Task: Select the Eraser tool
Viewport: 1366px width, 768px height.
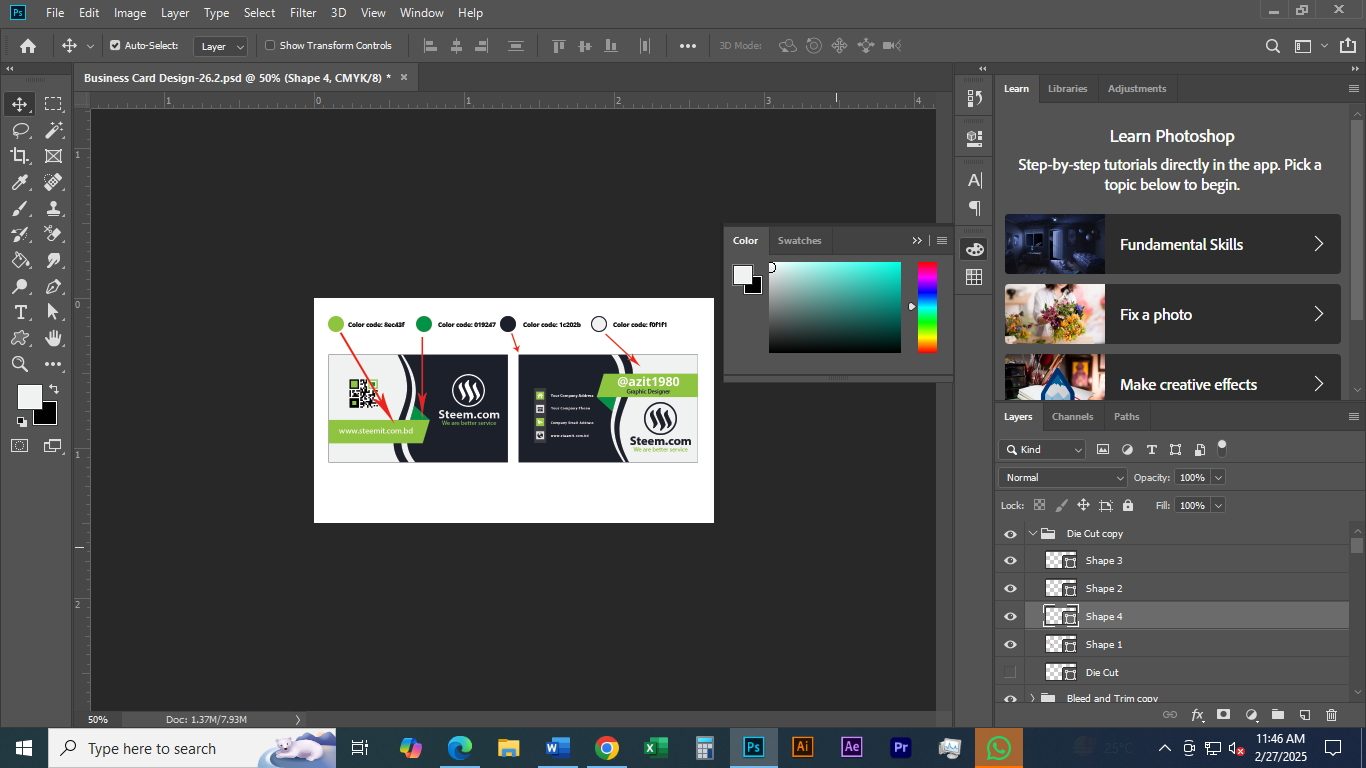Action: [53, 234]
